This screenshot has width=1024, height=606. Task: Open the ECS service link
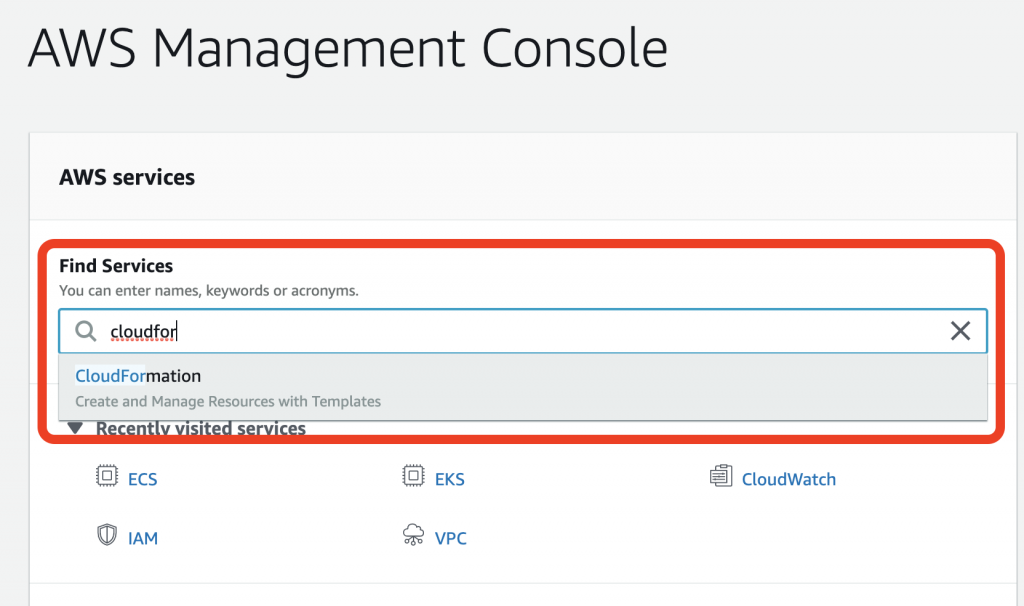pyautogui.click(x=142, y=479)
